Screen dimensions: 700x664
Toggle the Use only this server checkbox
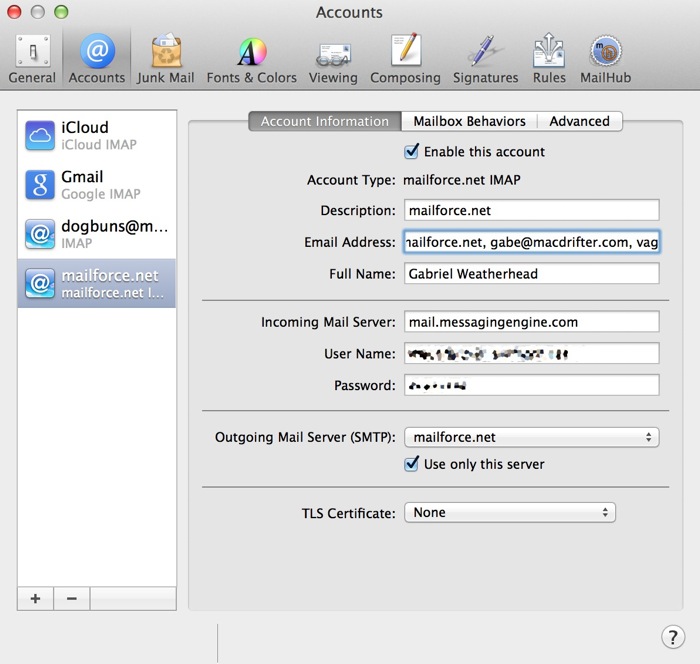click(x=411, y=464)
